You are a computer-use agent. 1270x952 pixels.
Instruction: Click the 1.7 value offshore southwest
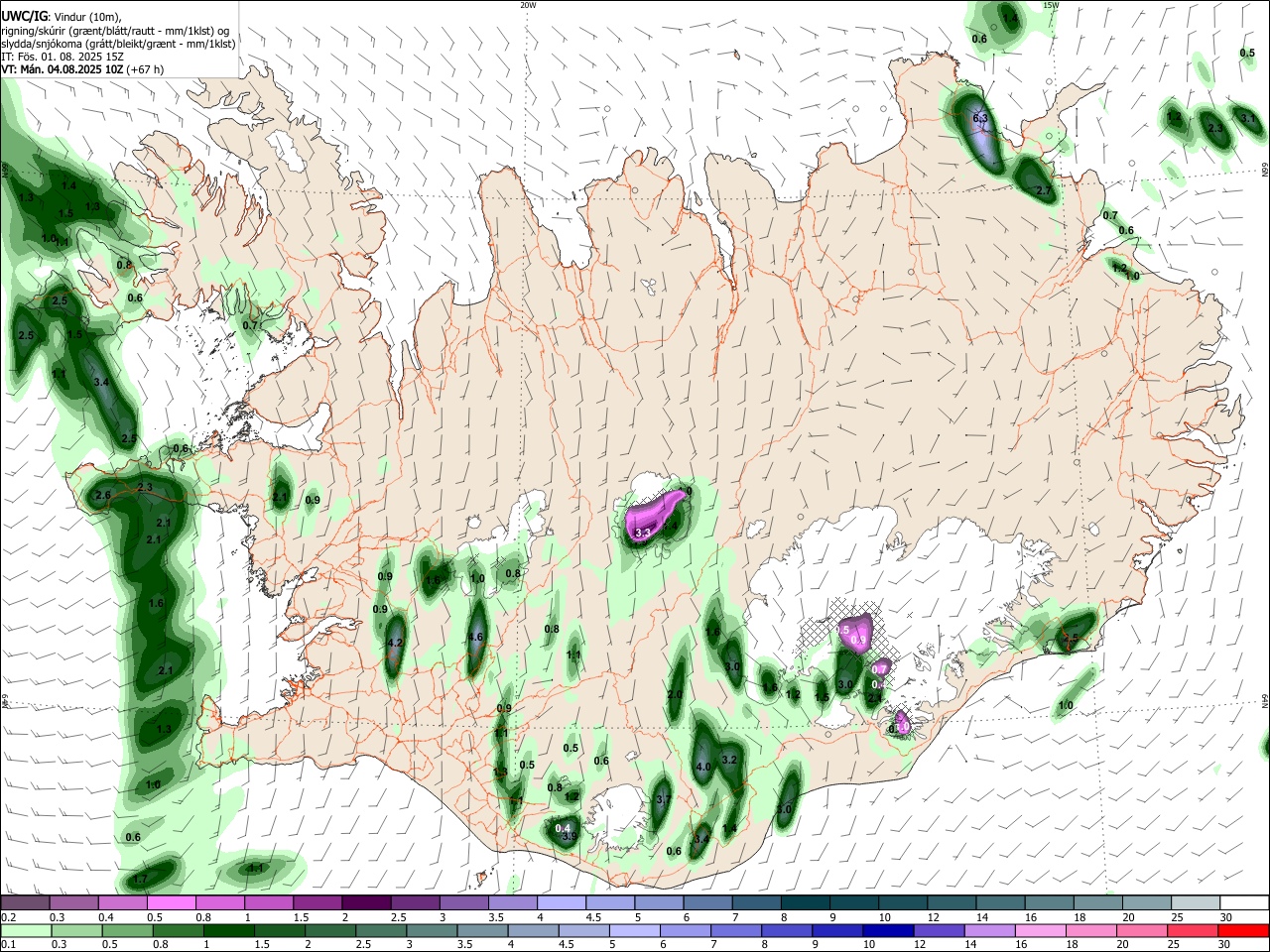coord(140,880)
